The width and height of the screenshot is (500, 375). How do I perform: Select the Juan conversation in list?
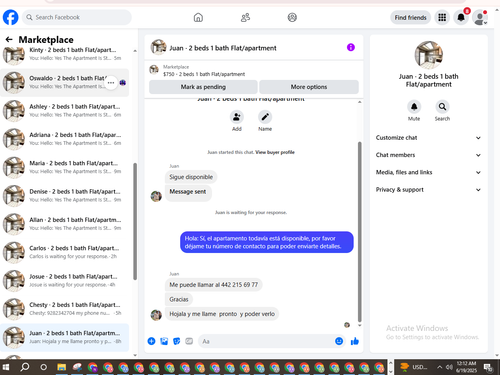pyautogui.click(x=64, y=337)
